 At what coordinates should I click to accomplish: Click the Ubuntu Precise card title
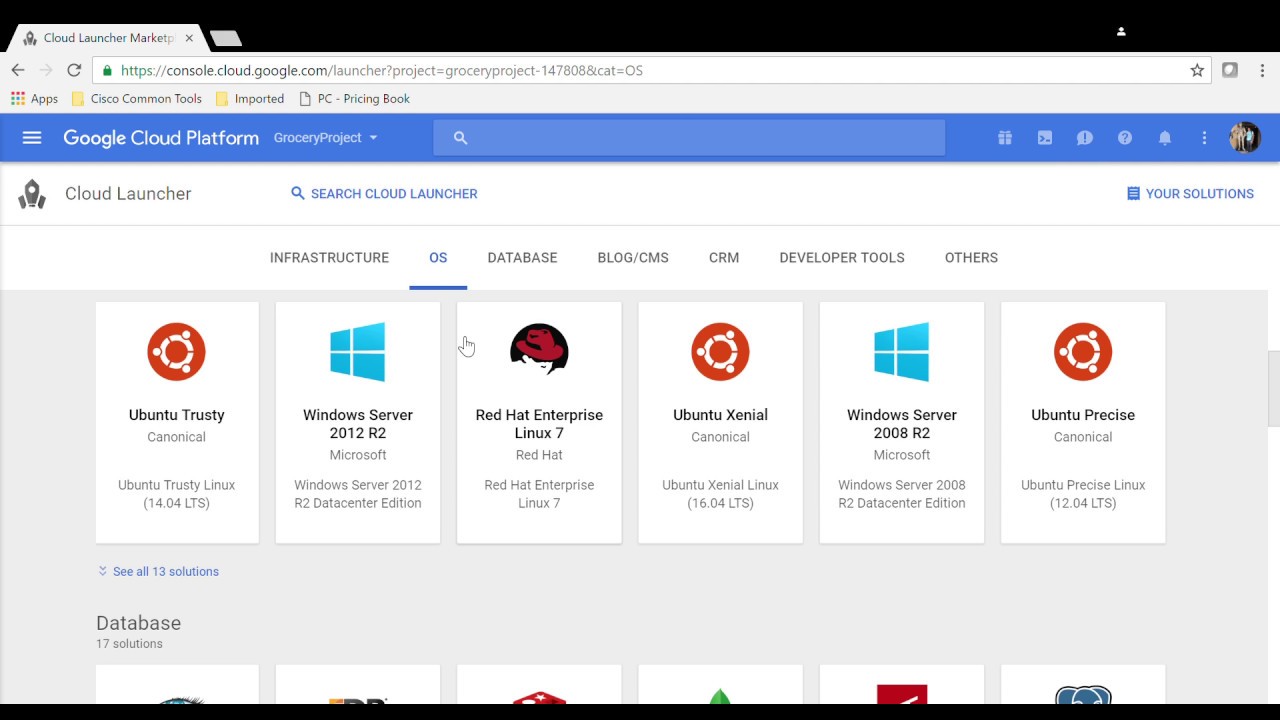tap(1083, 415)
